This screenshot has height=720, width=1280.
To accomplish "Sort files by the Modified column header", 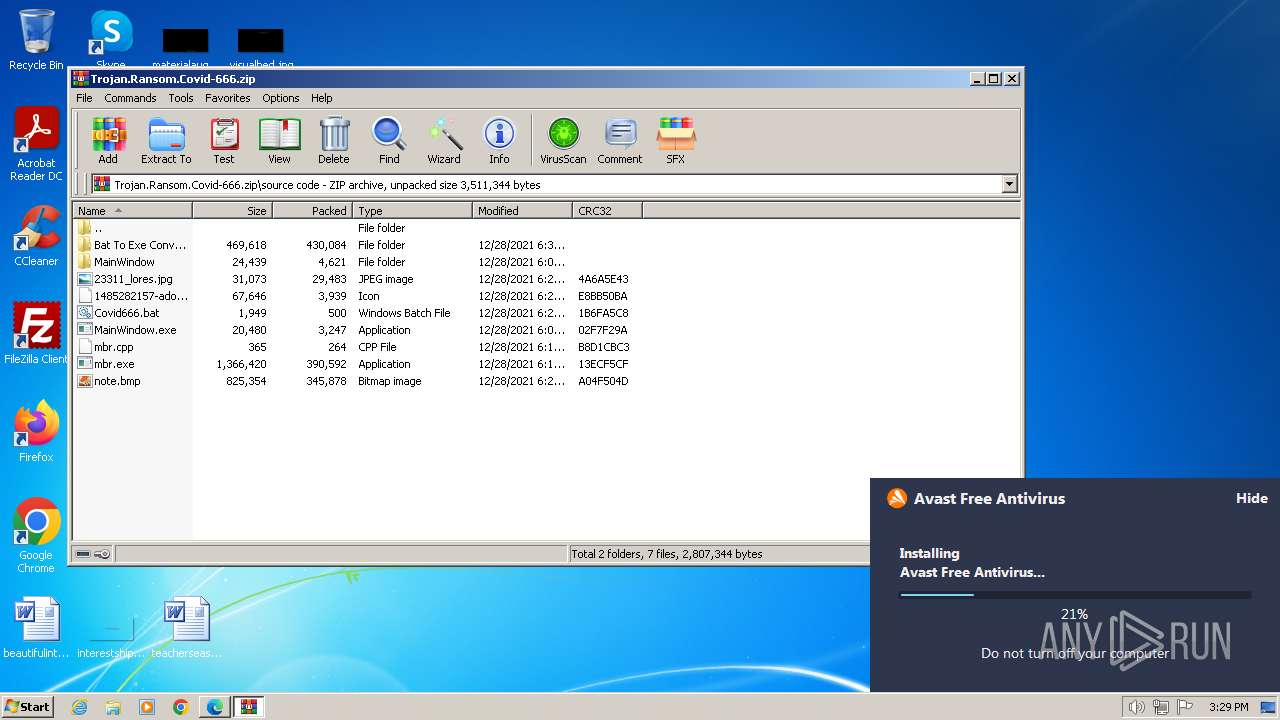I will [522, 211].
